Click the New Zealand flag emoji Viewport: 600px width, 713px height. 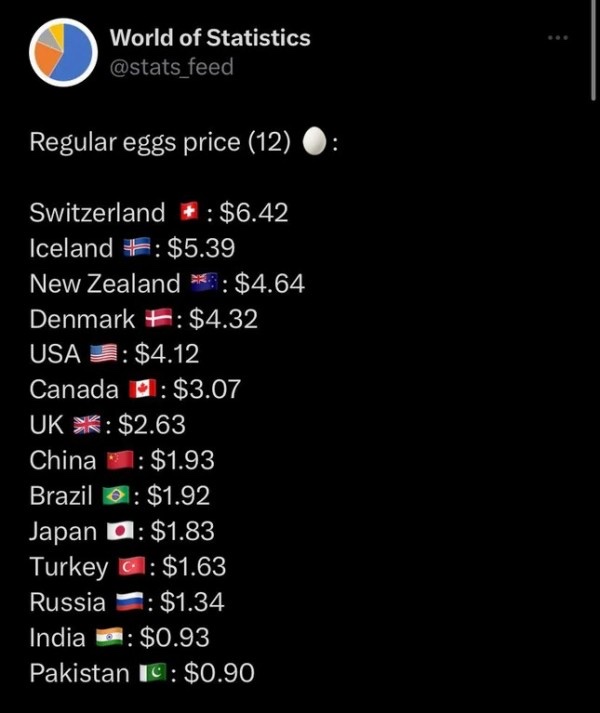[204, 283]
